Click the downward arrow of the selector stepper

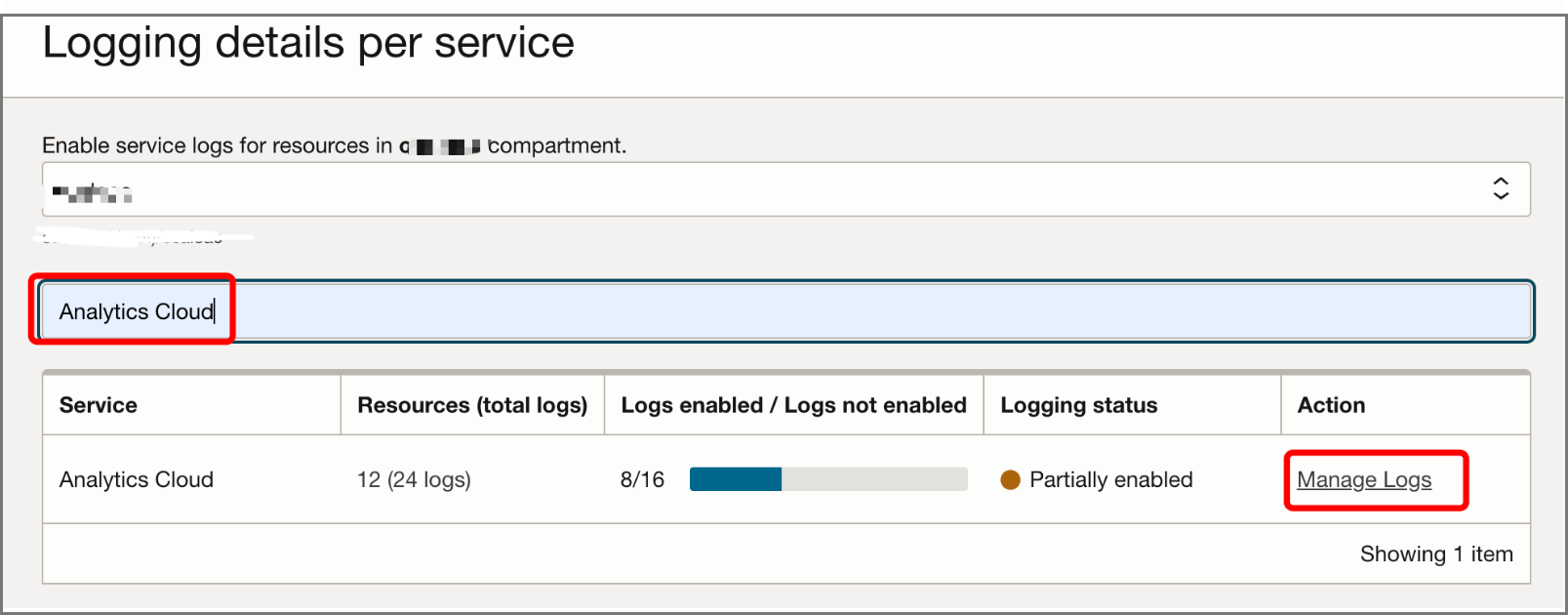[1502, 195]
